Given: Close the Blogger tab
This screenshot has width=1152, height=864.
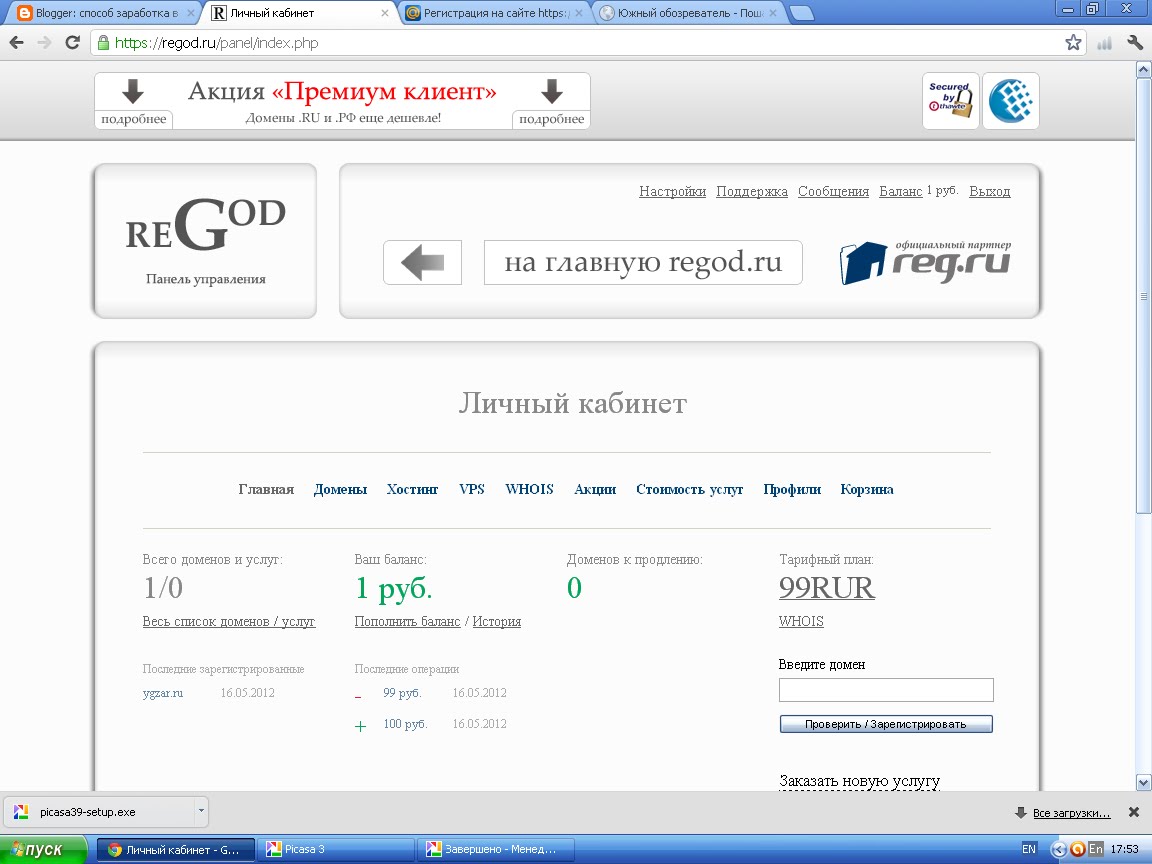Looking at the screenshot, I should pyautogui.click(x=191, y=13).
